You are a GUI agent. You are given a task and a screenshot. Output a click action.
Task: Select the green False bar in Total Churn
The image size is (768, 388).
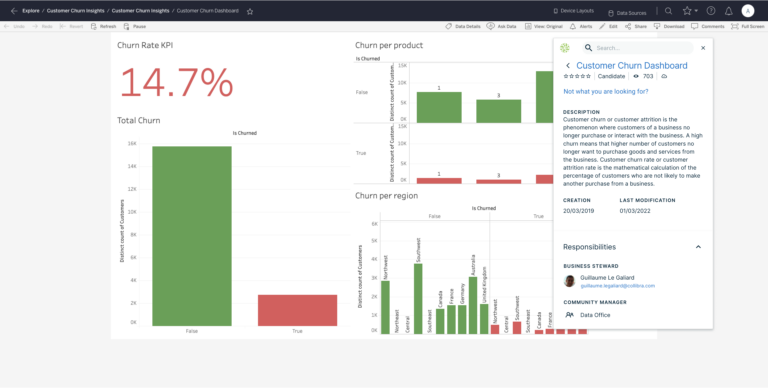click(192, 236)
